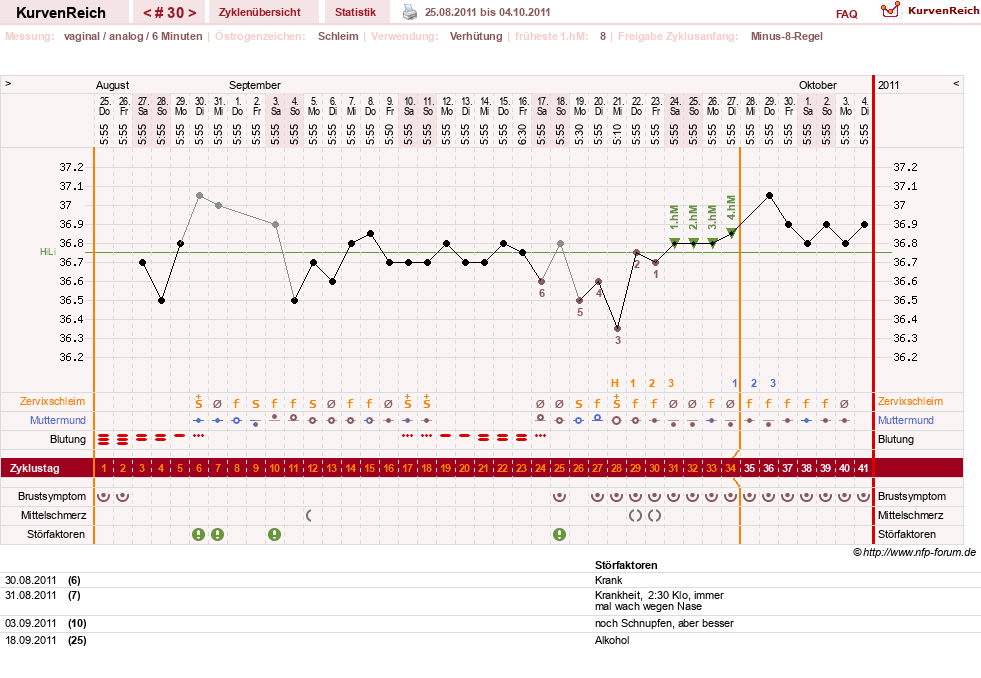The image size is (981, 678).
Task: Click the 4.hM green triangle marker
Action: pyautogui.click(x=731, y=233)
